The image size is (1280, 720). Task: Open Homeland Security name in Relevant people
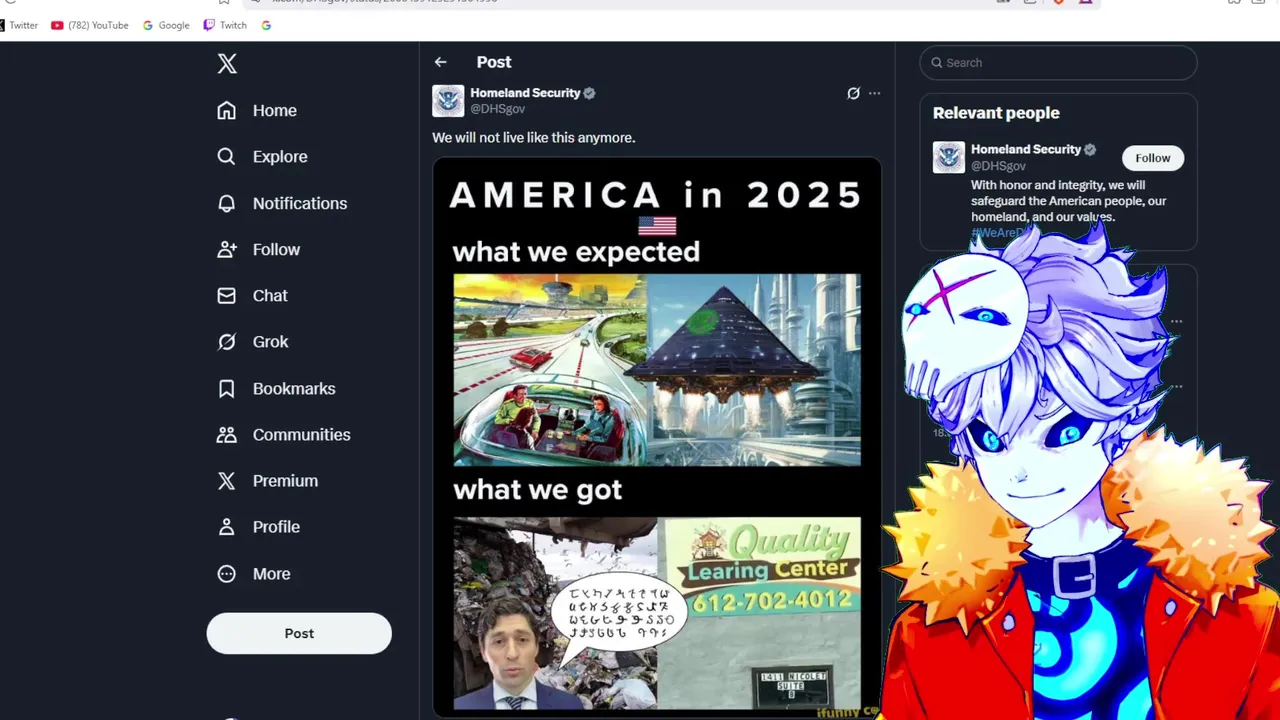(1026, 150)
